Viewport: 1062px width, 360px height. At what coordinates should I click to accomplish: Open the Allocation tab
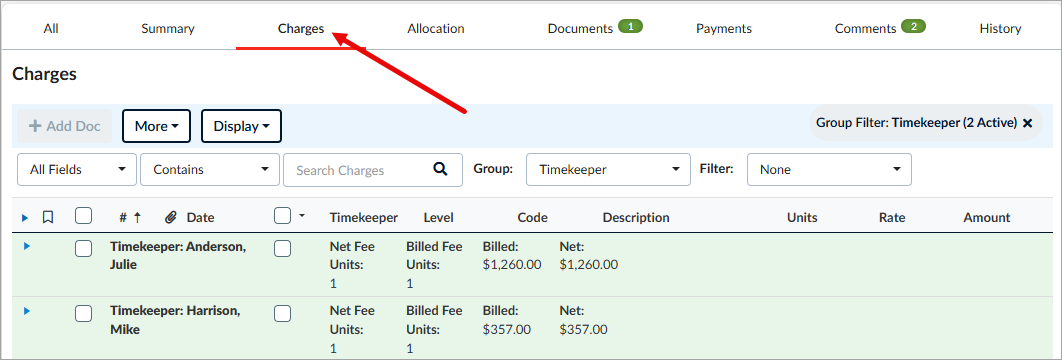(x=436, y=28)
